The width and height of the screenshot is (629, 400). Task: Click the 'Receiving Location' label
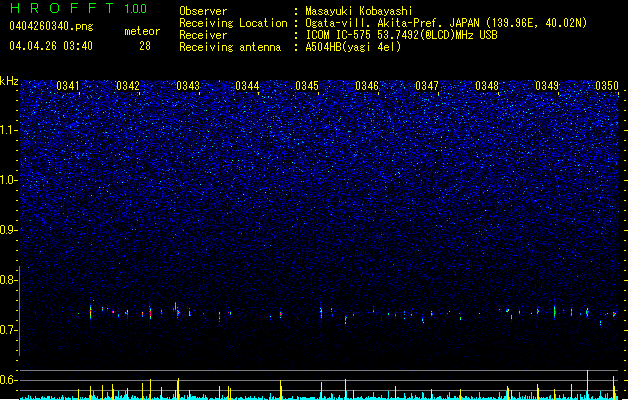(233, 23)
